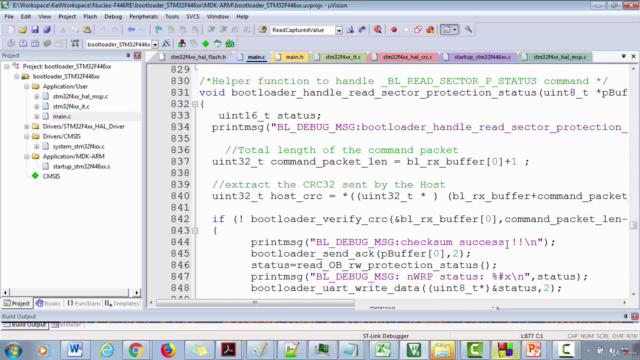Screen dimensions: 640x360
Task: Open the Pack Installer icon
Action: pos(230,44)
